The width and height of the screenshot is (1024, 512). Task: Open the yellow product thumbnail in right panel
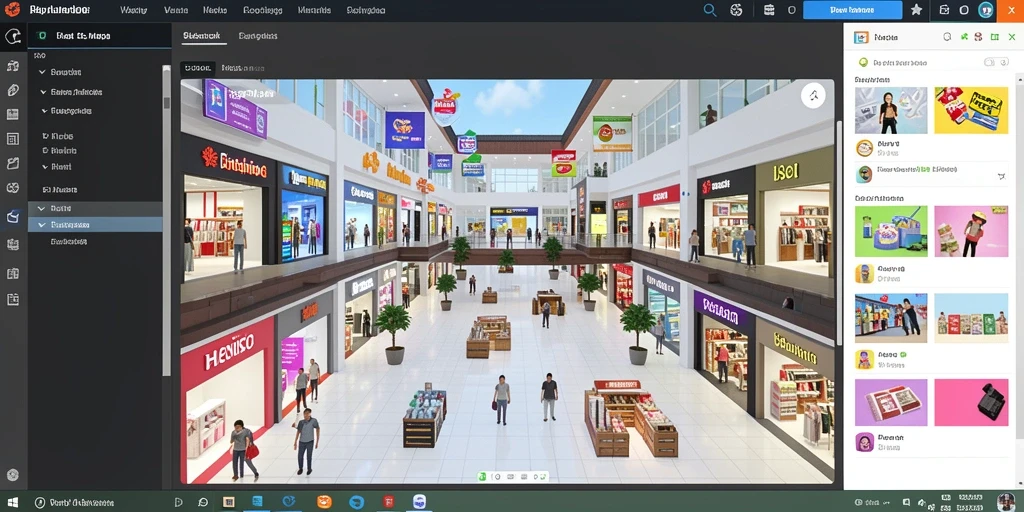[971, 110]
